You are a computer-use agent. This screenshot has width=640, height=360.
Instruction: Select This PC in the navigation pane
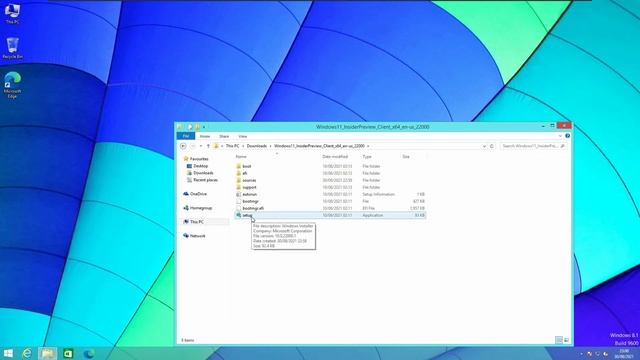pyautogui.click(x=193, y=222)
